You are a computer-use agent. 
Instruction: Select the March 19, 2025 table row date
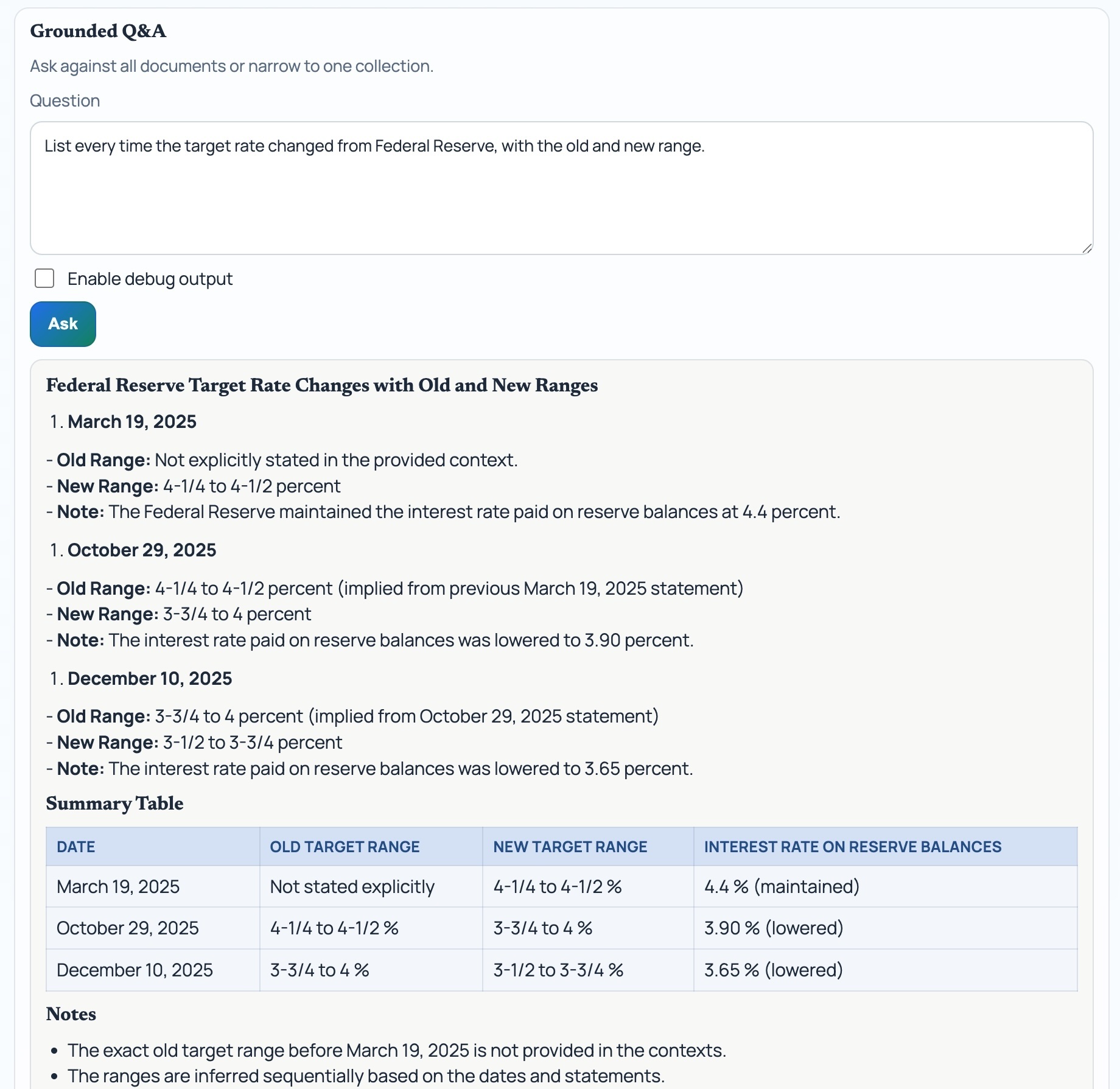coord(118,887)
